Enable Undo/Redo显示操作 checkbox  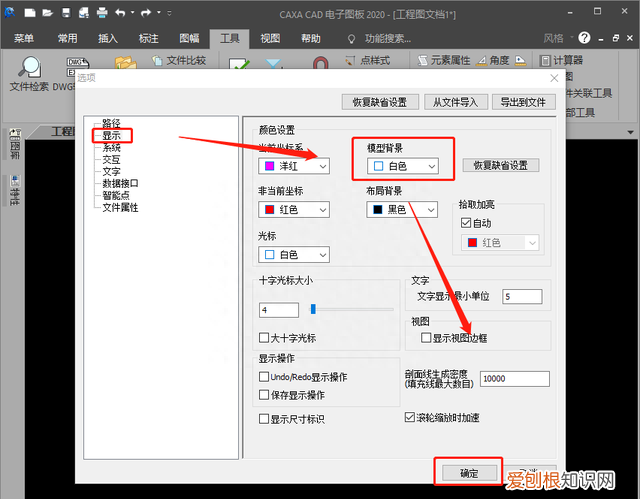click(264, 377)
